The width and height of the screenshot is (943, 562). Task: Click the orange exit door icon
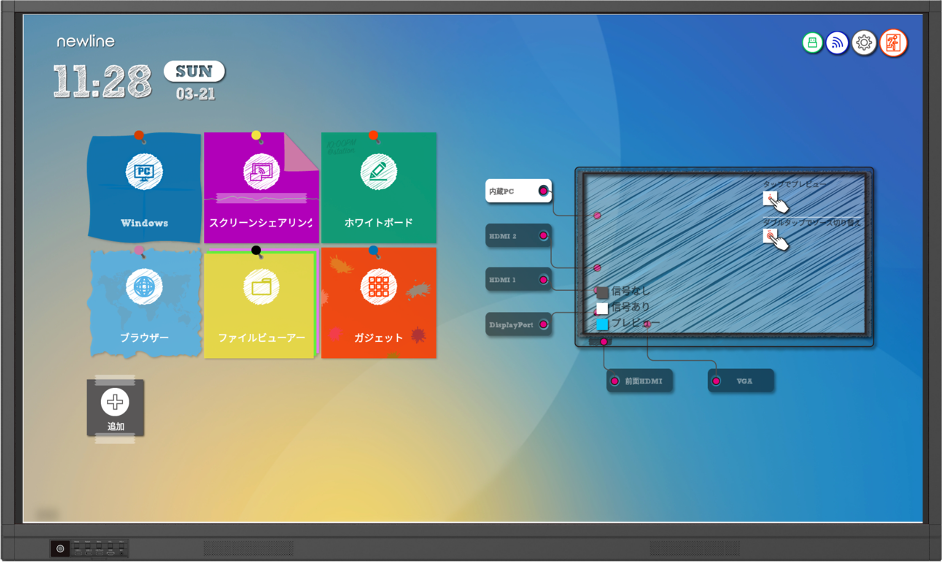893,43
